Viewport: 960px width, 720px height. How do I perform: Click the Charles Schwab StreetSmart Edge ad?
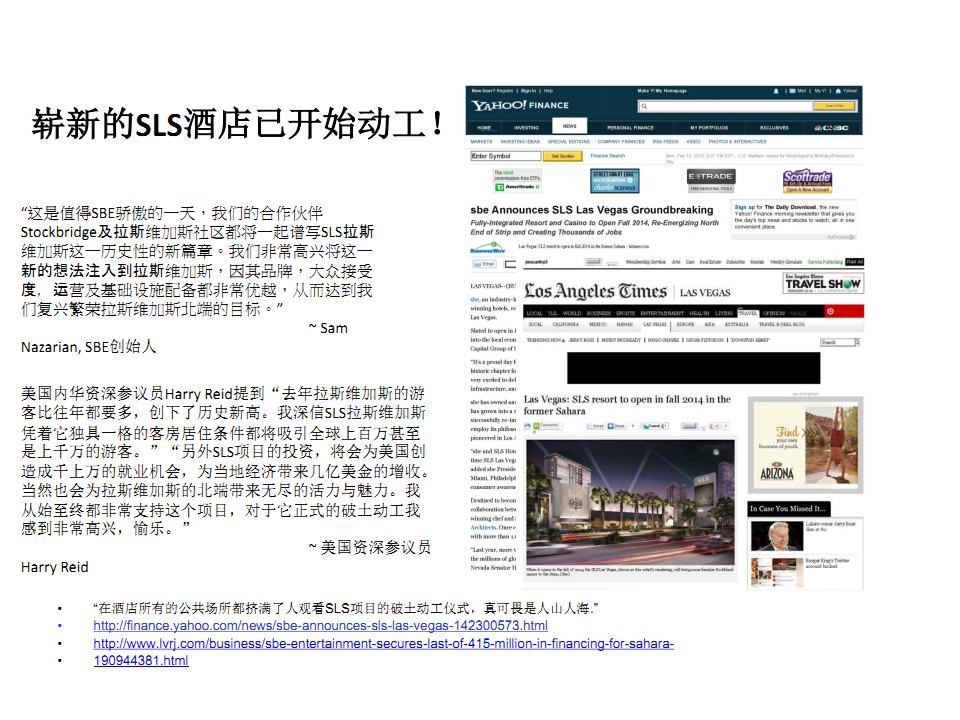click(x=615, y=181)
